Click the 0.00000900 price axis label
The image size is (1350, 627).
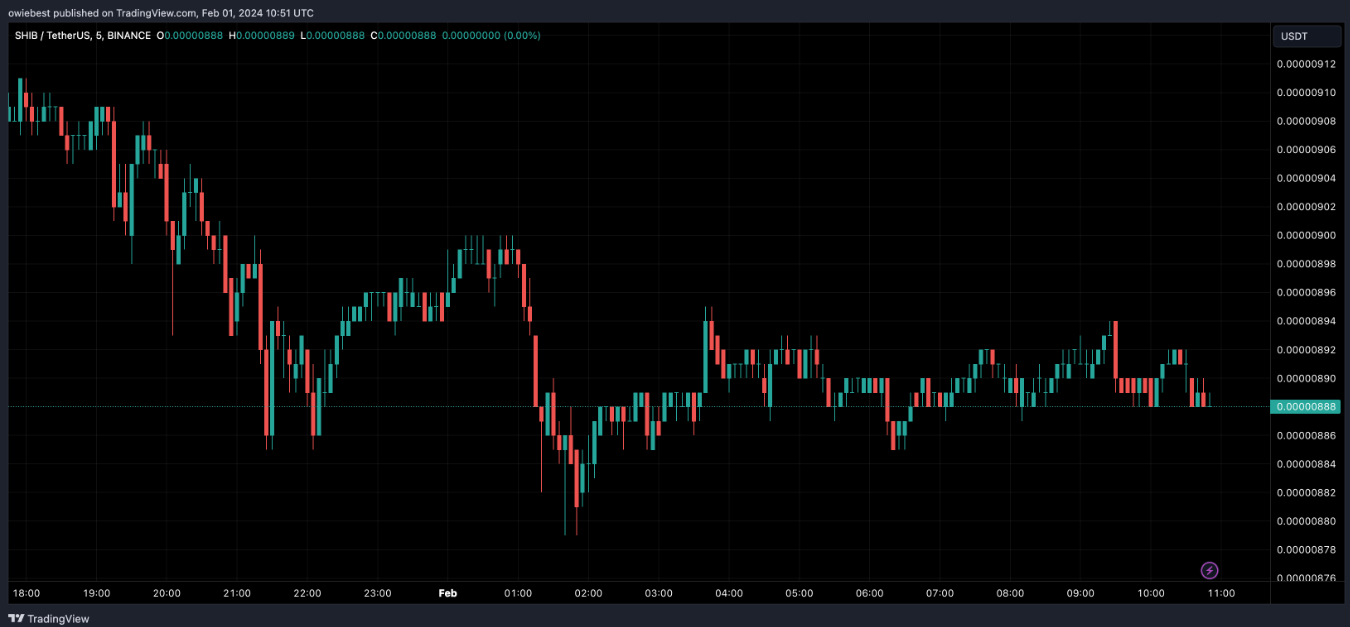pyautogui.click(x=1306, y=236)
